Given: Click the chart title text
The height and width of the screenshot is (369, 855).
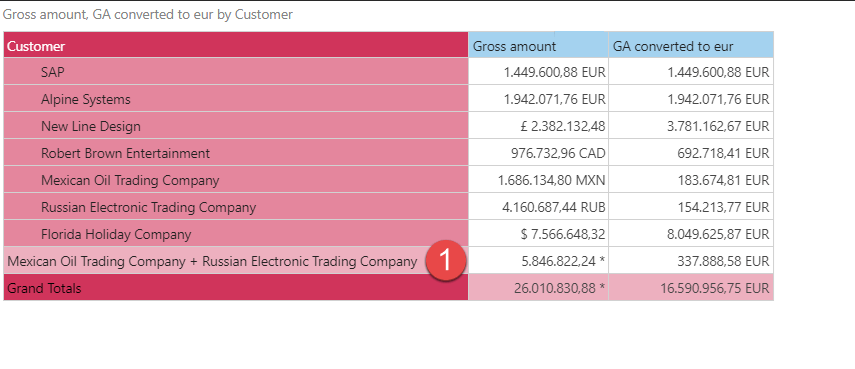Looking at the screenshot, I should [148, 15].
